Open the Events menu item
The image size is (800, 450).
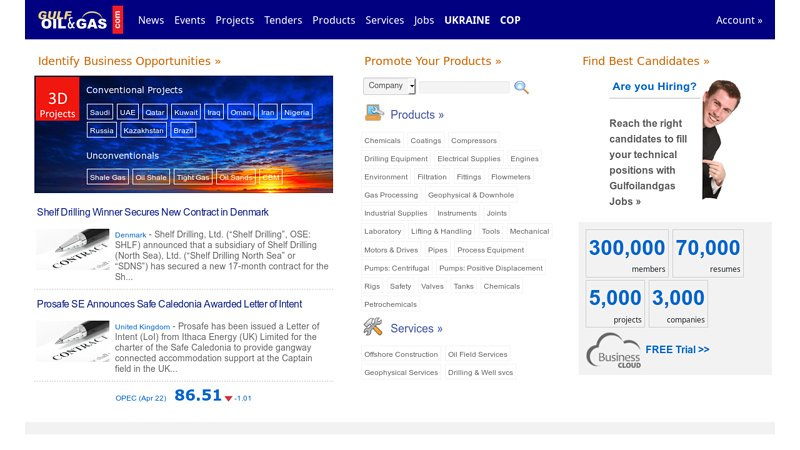pos(189,20)
